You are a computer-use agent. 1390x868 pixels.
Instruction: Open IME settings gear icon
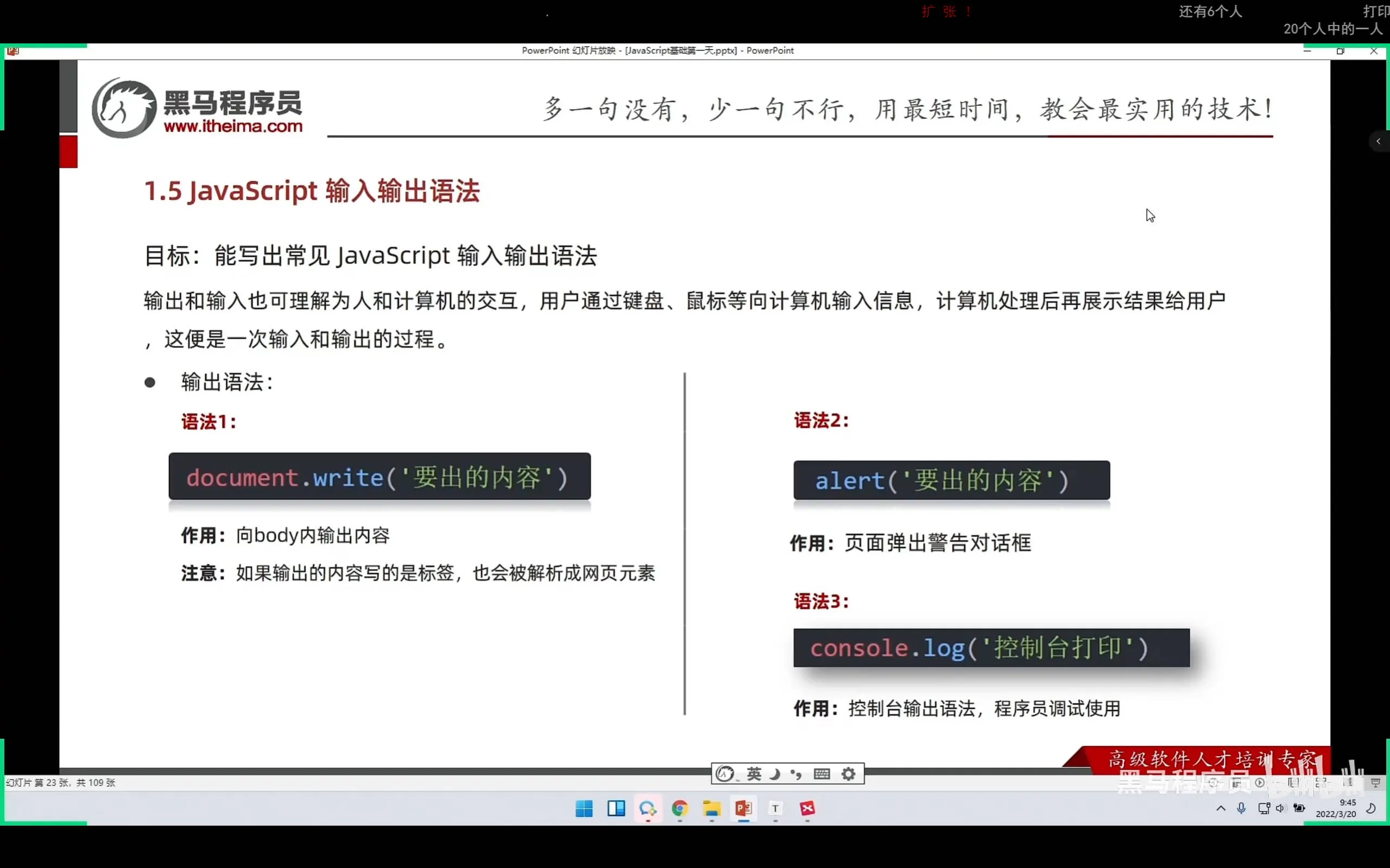(848, 774)
